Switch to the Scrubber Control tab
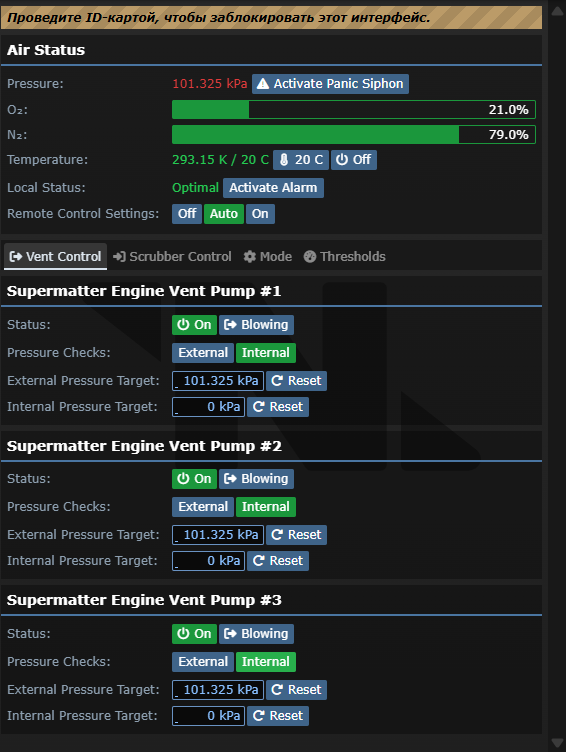566x752 pixels. (172, 257)
